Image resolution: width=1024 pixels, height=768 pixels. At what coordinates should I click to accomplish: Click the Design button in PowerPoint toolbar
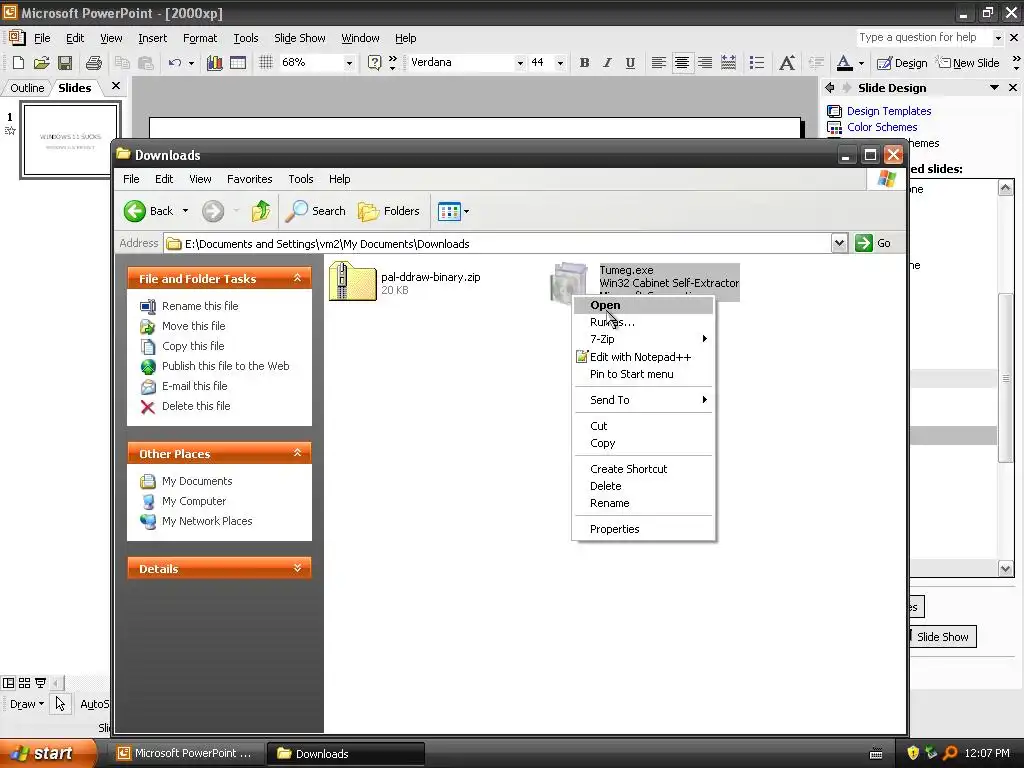click(x=902, y=63)
